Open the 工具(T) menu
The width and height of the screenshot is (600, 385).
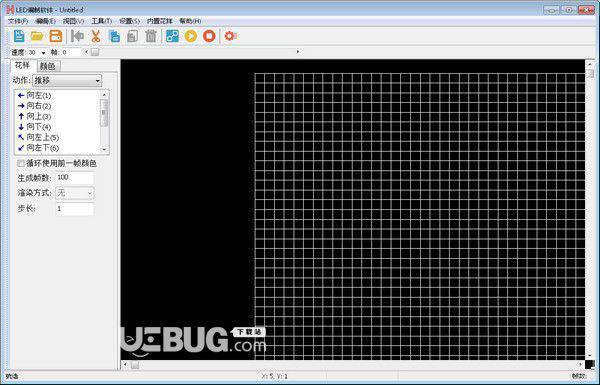[x=101, y=21]
